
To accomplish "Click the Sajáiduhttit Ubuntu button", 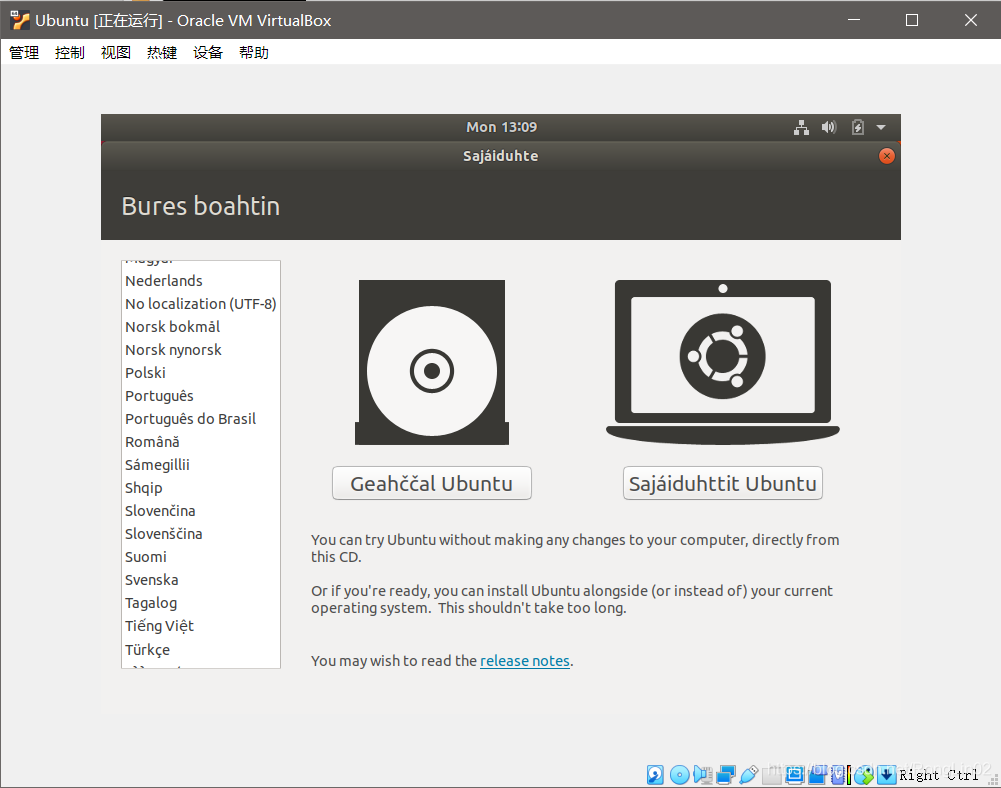I will coord(723,483).
